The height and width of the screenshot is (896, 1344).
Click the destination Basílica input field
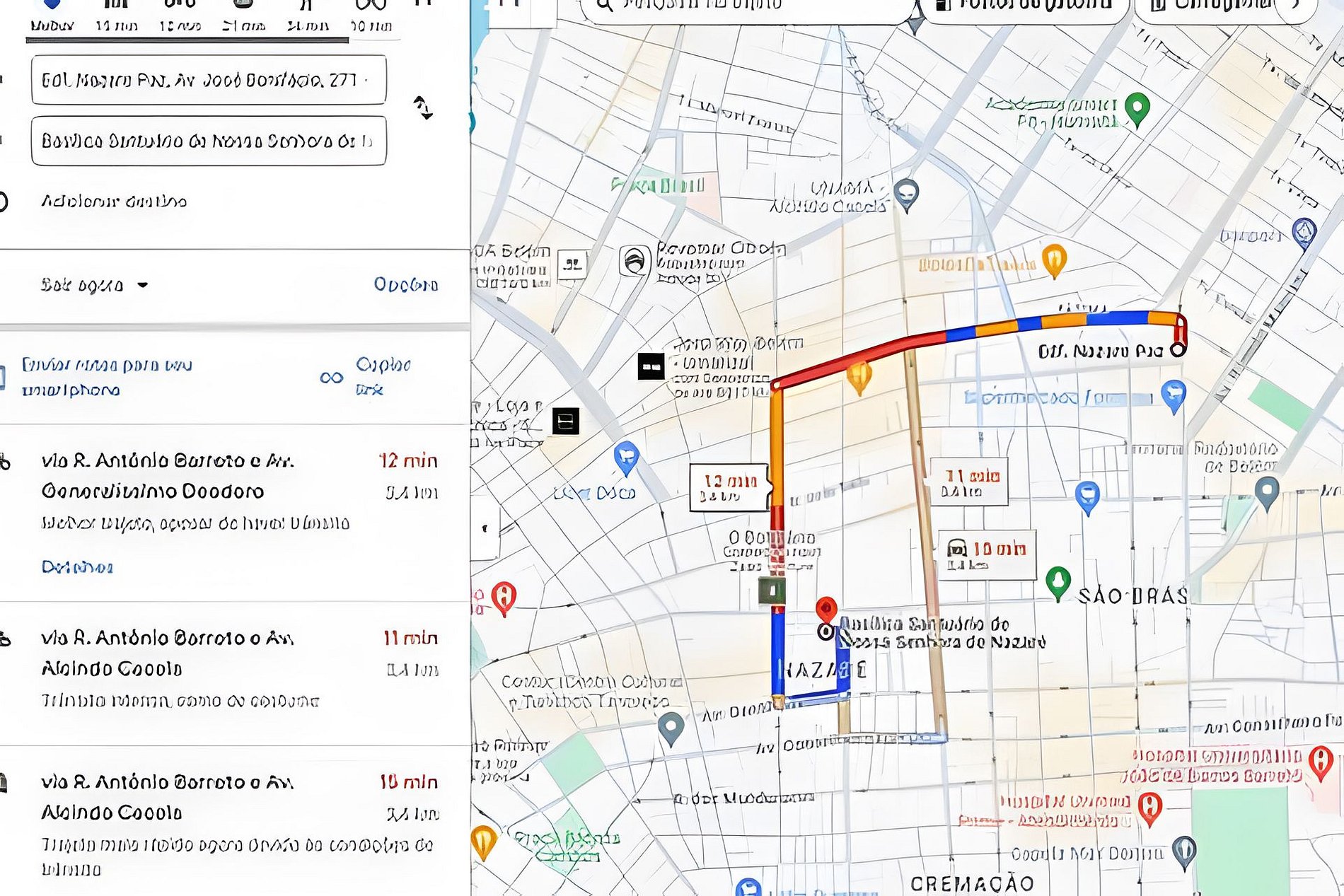coord(209,141)
